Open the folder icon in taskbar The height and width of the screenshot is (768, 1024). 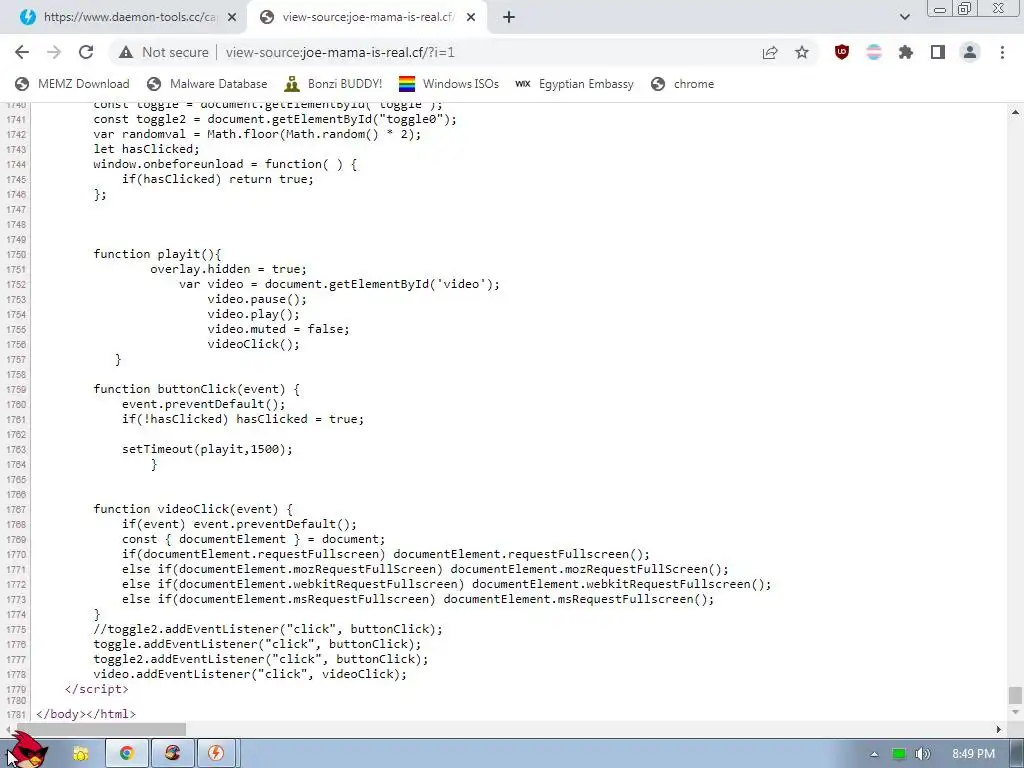click(x=80, y=754)
